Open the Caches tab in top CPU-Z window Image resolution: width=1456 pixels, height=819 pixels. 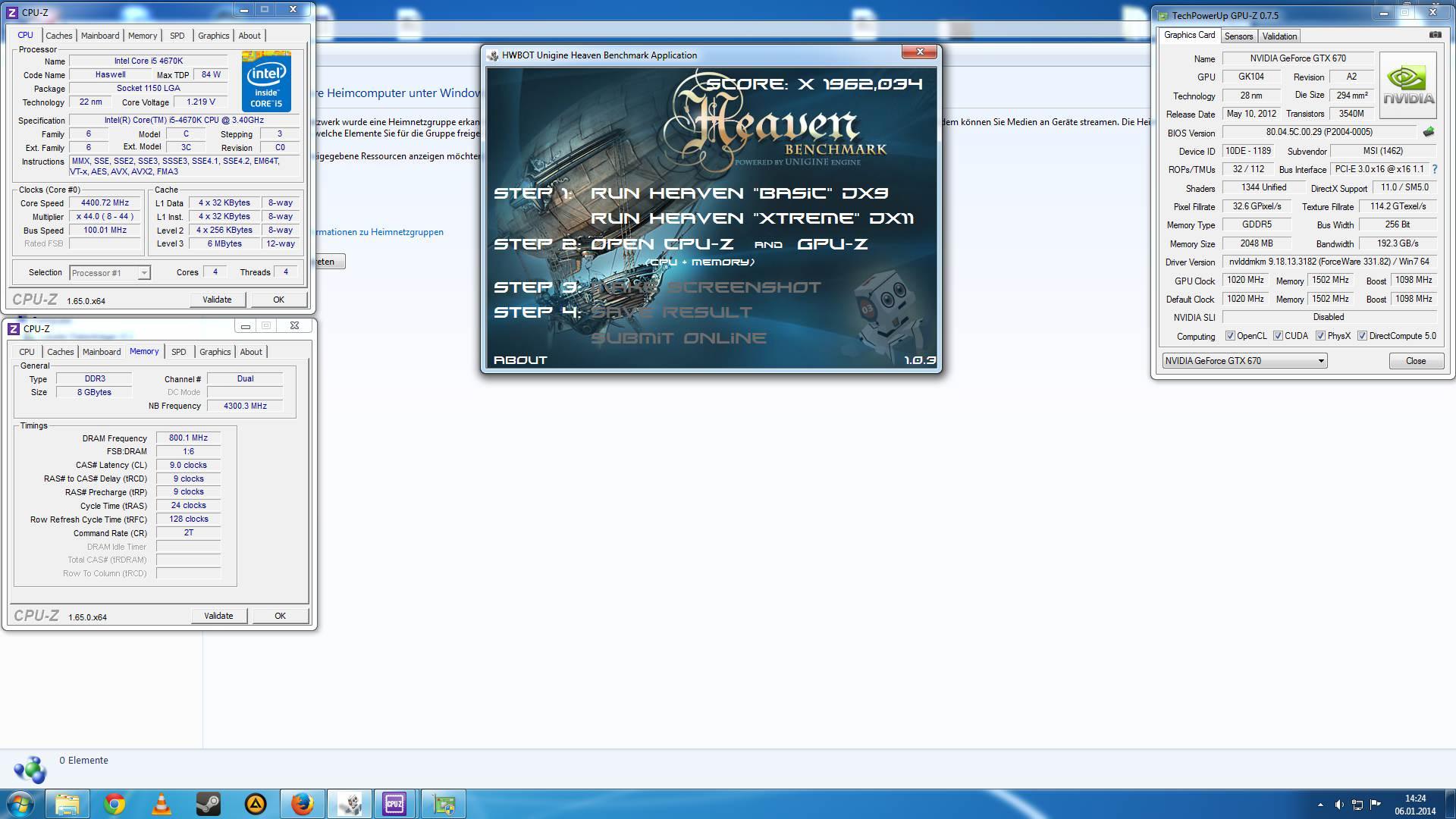(x=58, y=36)
